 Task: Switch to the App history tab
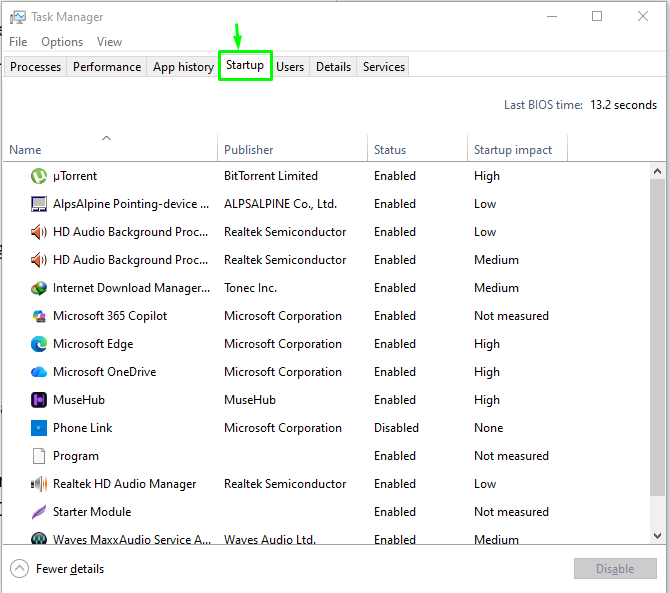pyautogui.click(x=183, y=67)
